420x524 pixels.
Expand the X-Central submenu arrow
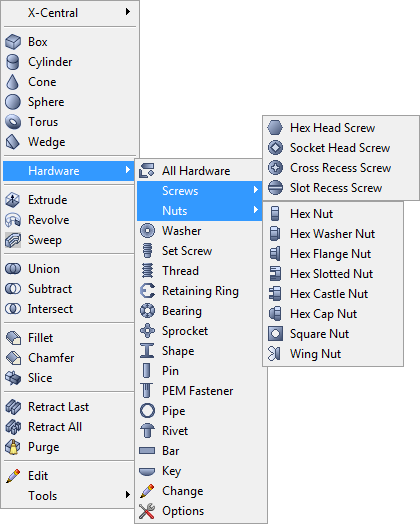pos(128,12)
